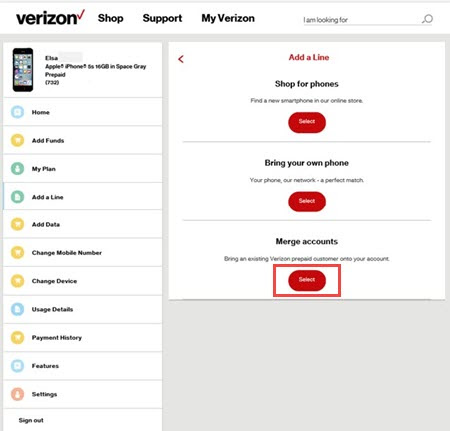Click the Settings orange icon
This screenshot has width=450, height=431.
(x=17, y=394)
